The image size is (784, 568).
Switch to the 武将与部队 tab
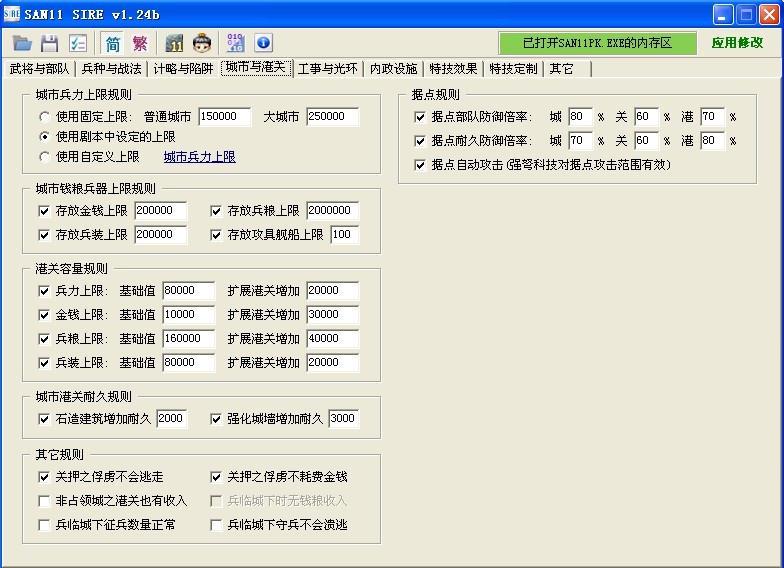[x=39, y=69]
